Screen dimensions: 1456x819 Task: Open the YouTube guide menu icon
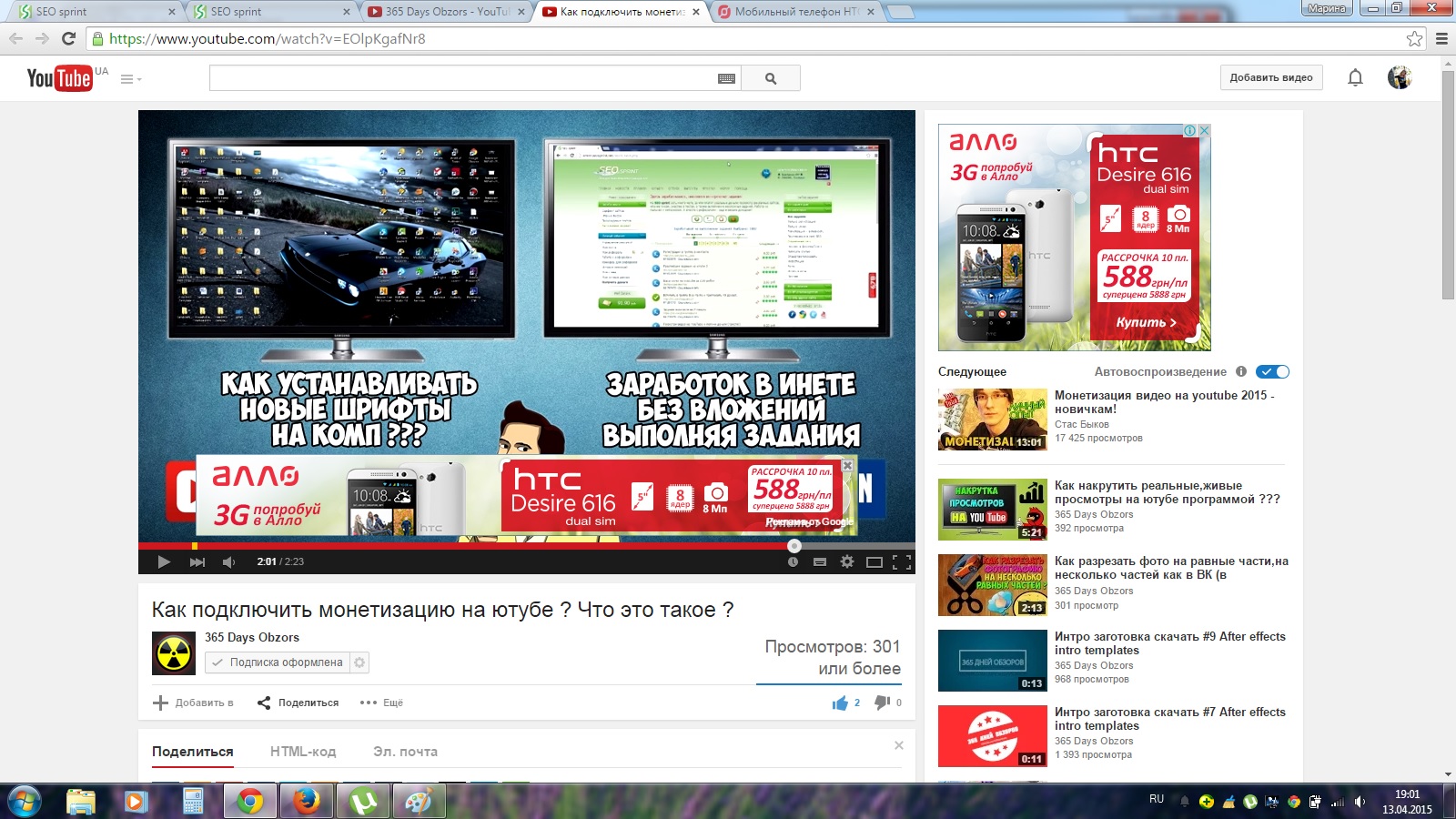[x=131, y=79]
